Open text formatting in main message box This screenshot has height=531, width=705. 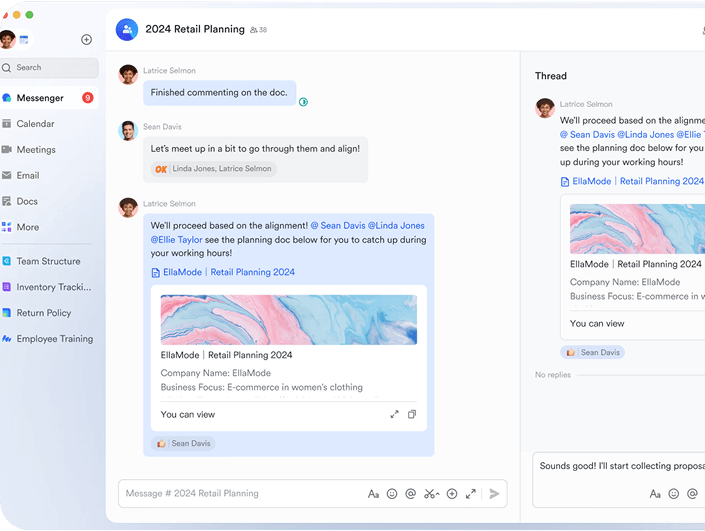pyautogui.click(x=373, y=493)
